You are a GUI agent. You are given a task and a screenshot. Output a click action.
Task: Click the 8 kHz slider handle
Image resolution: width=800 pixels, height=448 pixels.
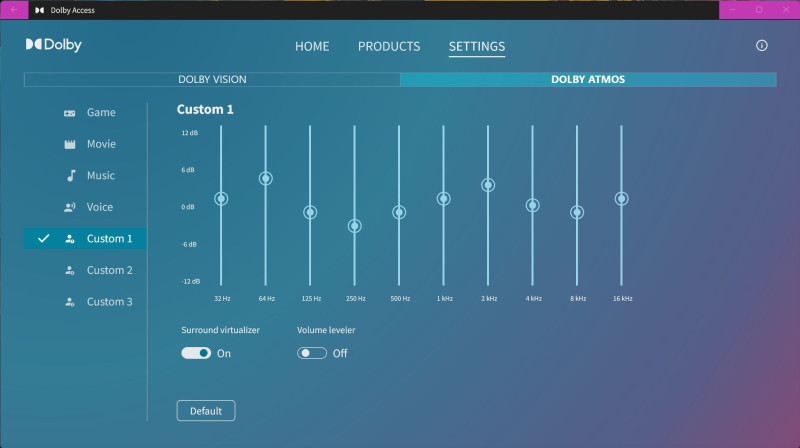[577, 212]
